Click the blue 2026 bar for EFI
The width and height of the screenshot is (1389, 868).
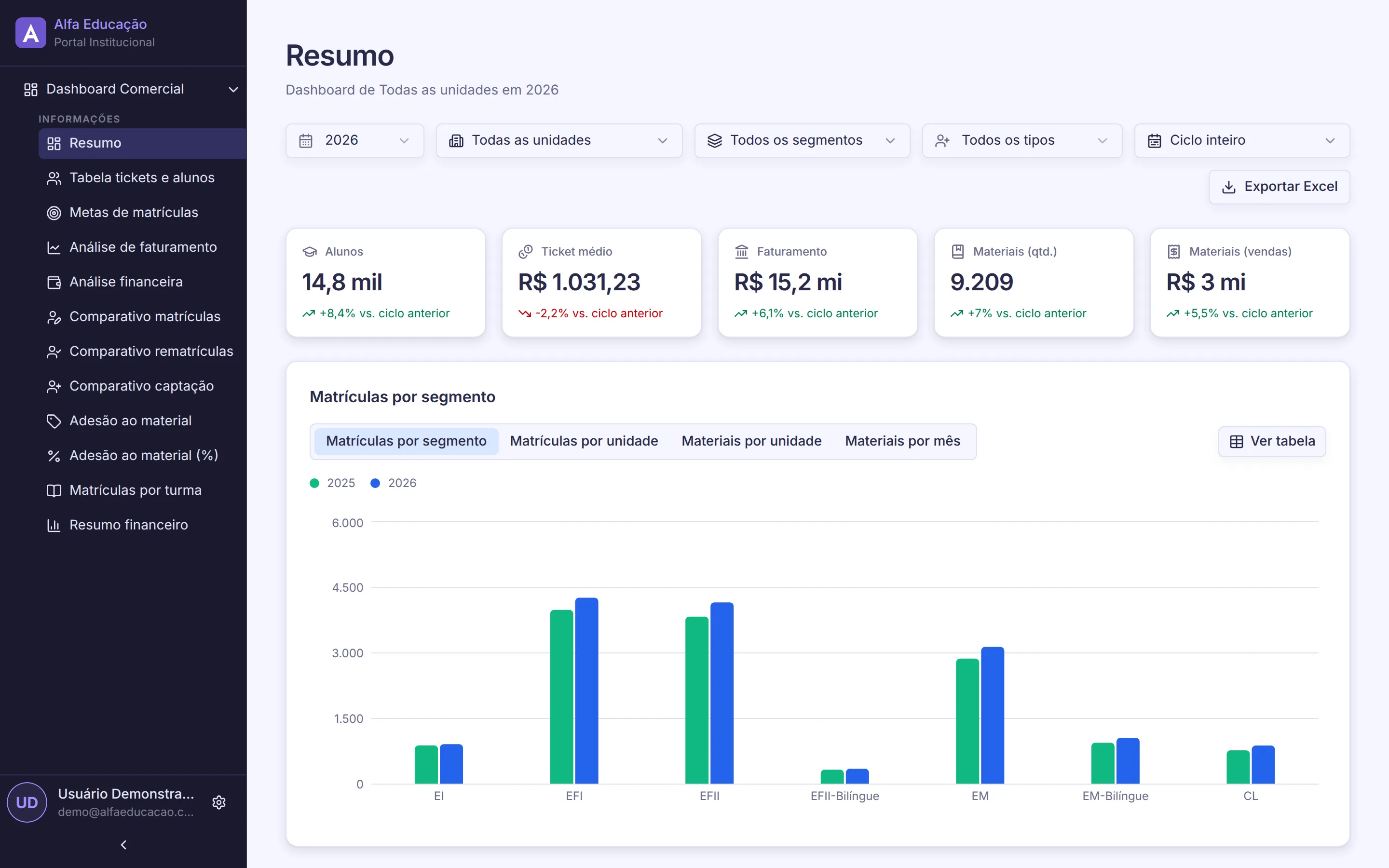click(586, 691)
